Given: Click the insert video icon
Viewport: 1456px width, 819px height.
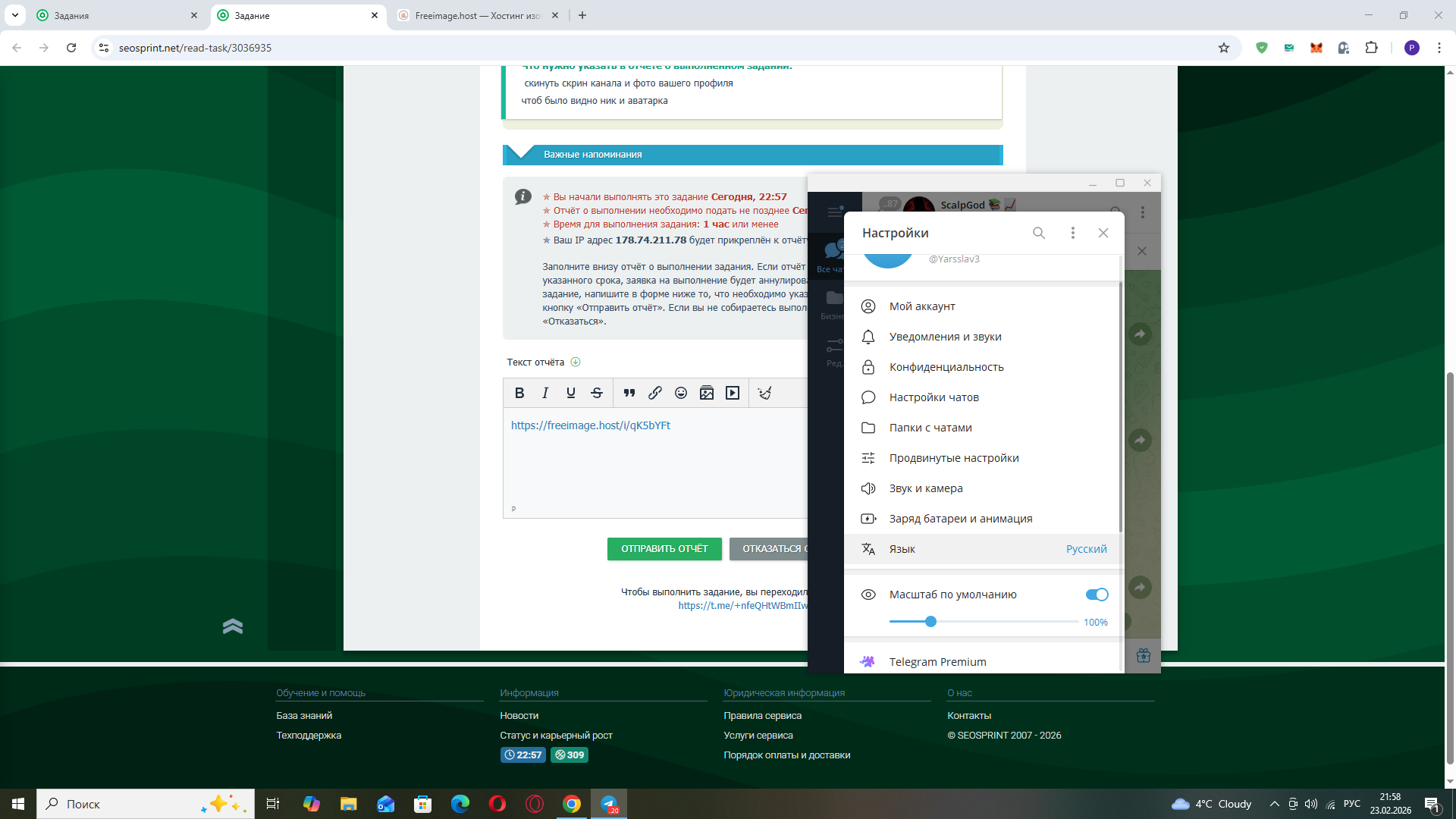Looking at the screenshot, I should [733, 393].
